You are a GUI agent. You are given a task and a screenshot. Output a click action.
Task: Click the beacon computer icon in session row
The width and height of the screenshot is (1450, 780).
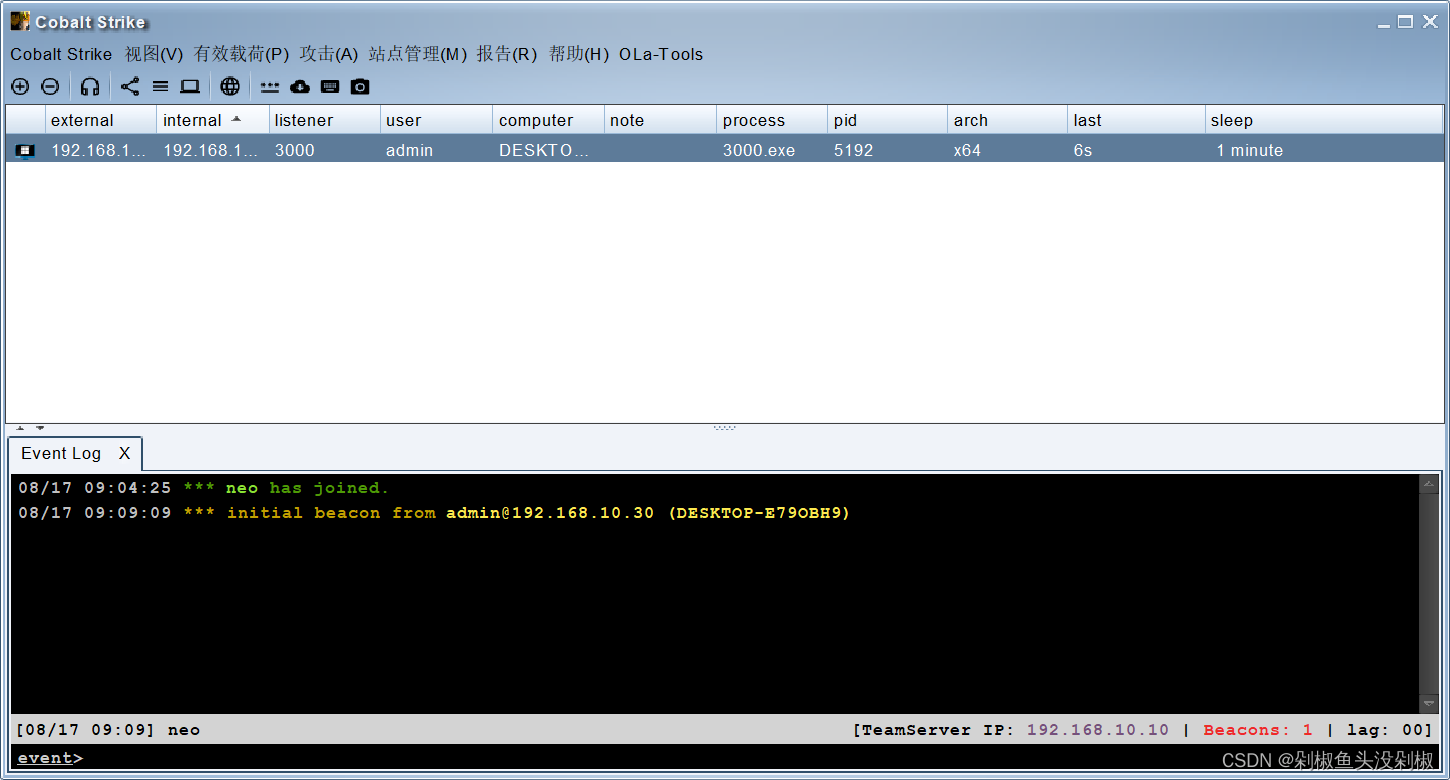tap(25, 150)
